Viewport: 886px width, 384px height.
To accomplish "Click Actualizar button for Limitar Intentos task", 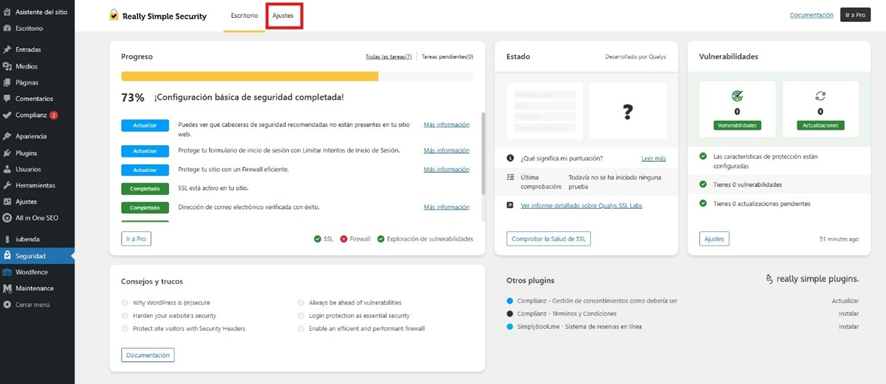I will (145, 151).
